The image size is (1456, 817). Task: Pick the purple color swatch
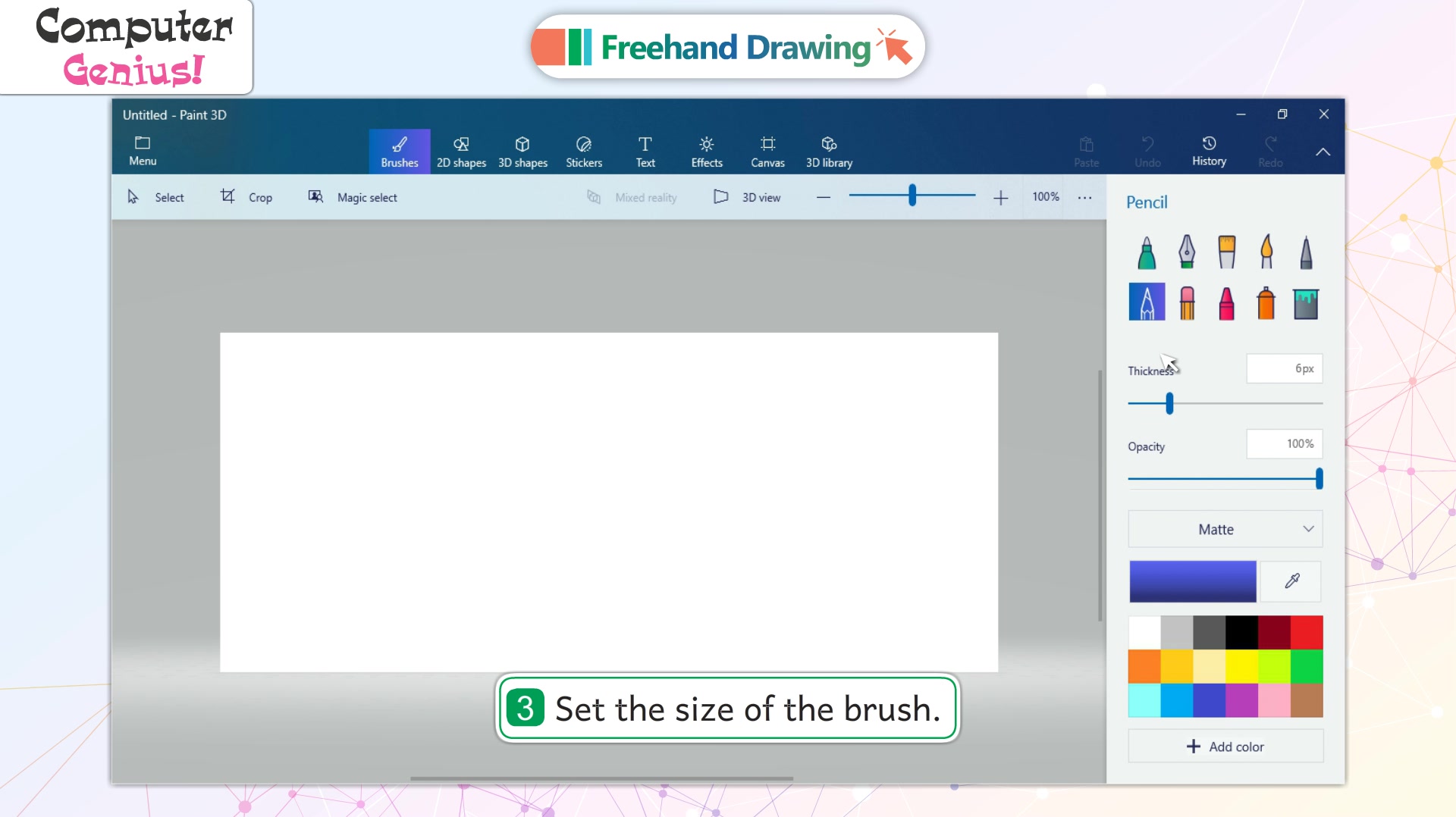tap(1241, 700)
